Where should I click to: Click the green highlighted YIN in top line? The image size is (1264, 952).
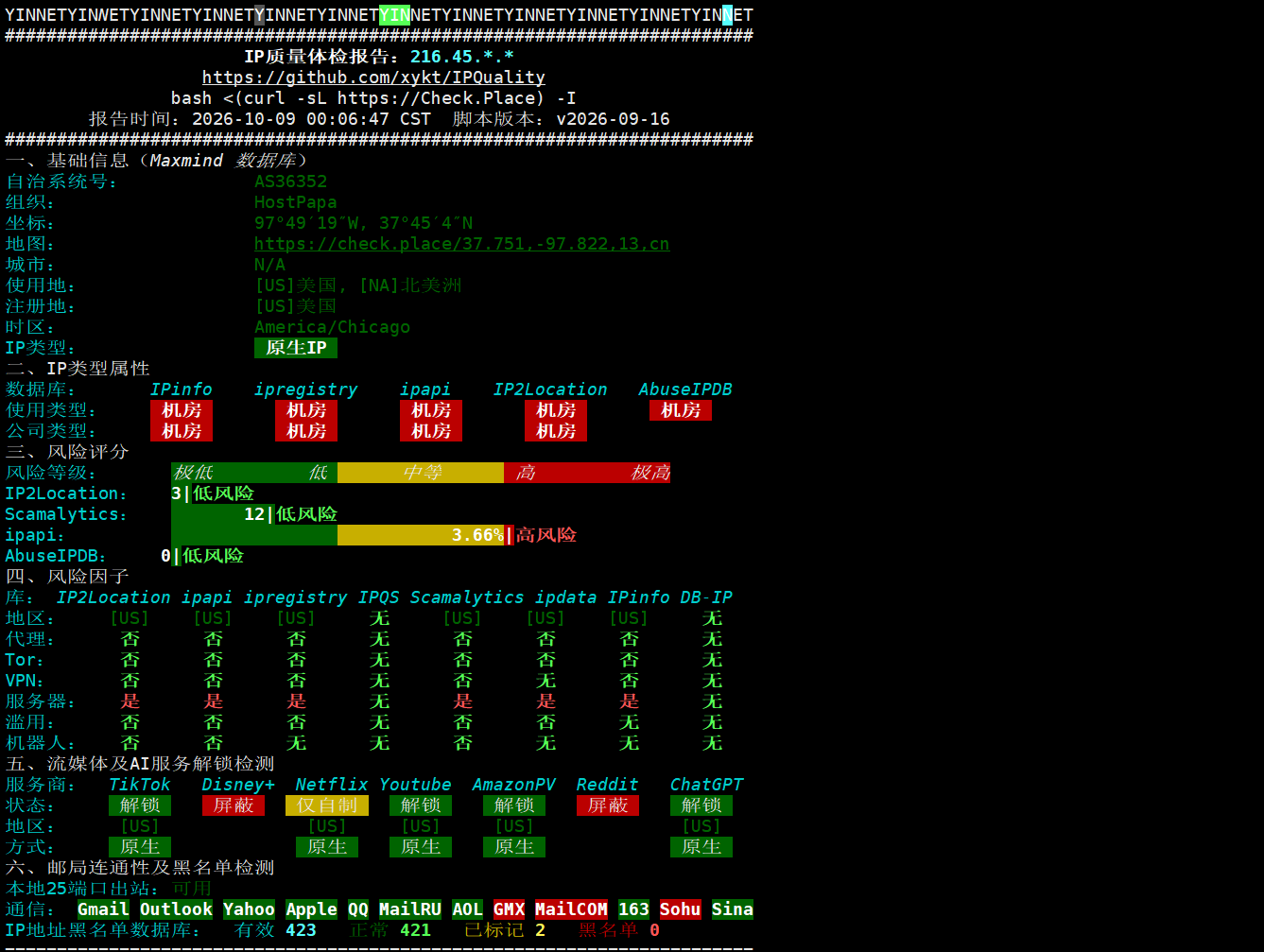(394, 15)
